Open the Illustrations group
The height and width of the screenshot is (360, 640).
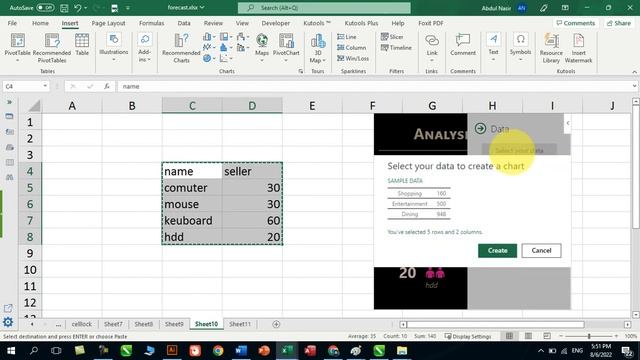[x=113, y=47]
